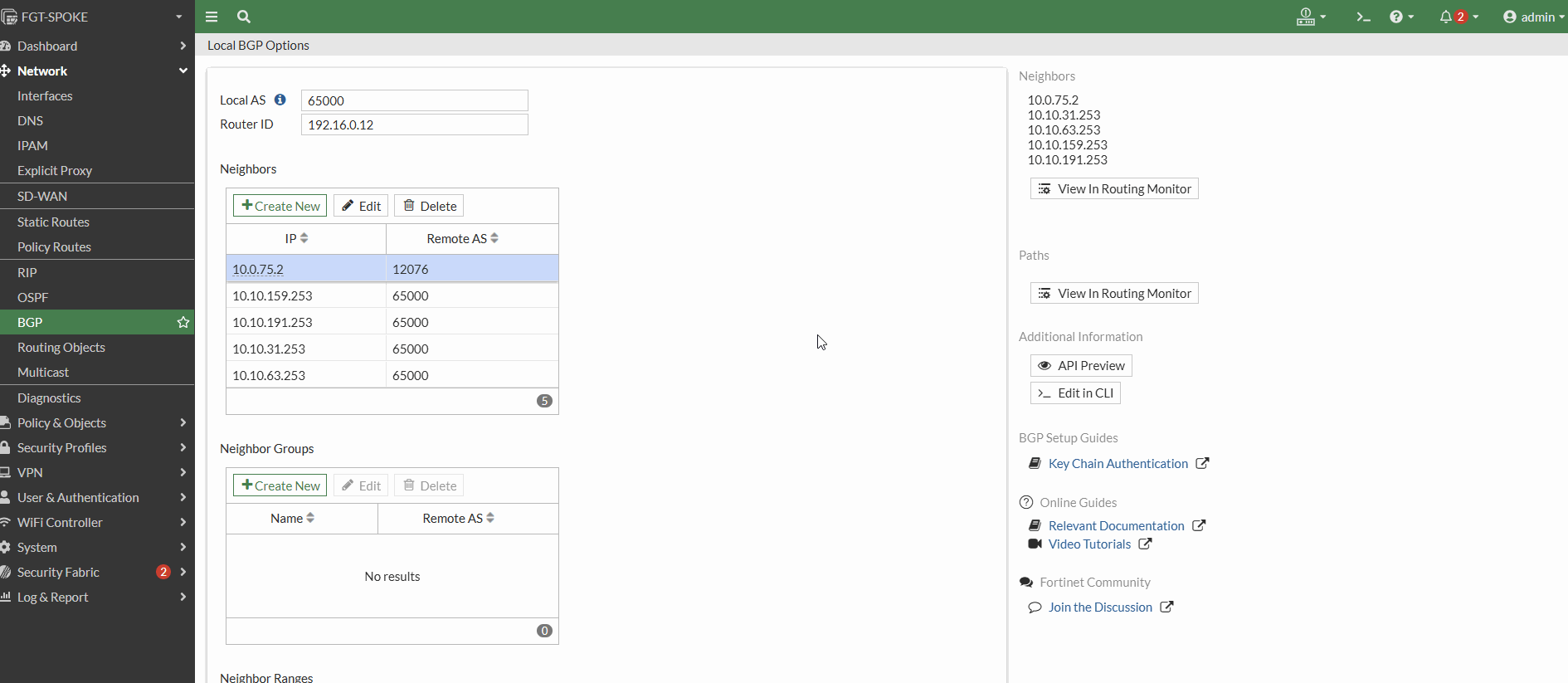This screenshot has height=683, width=1568.
Task: Select neighbor row 10.10.159.253
Action: click(392, 295)
